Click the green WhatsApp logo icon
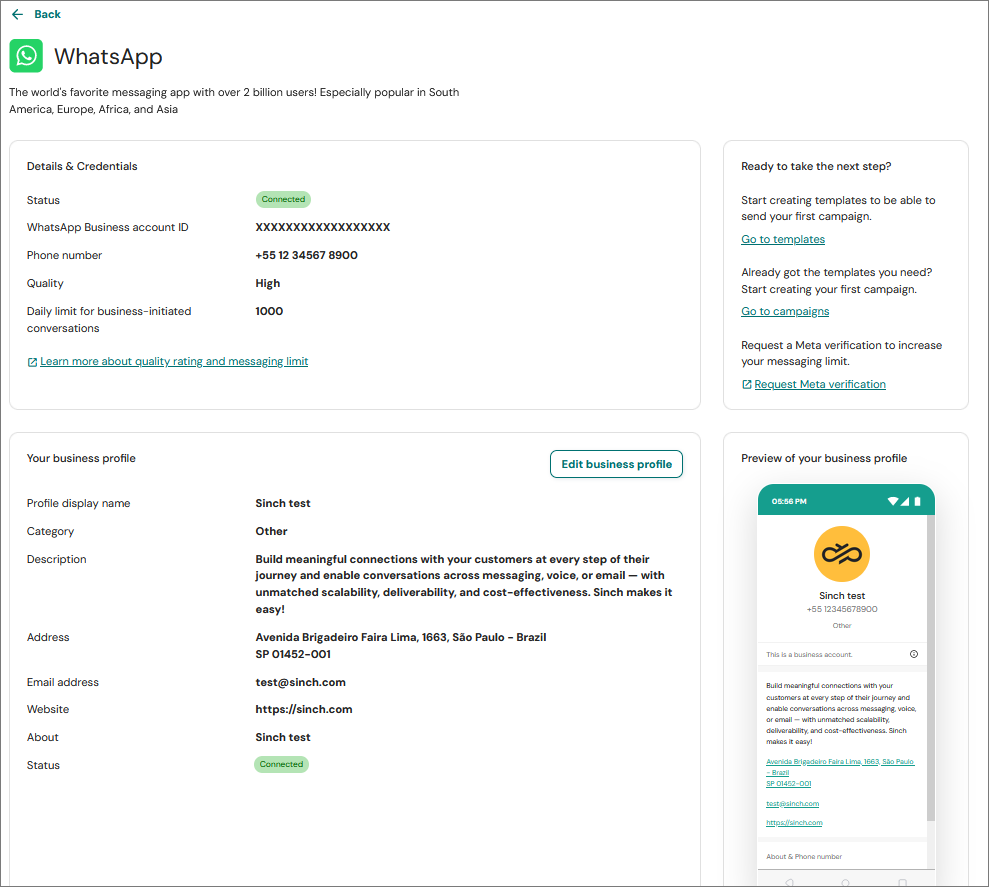Viewport: 989px width, 887px height. coord(26,56)
